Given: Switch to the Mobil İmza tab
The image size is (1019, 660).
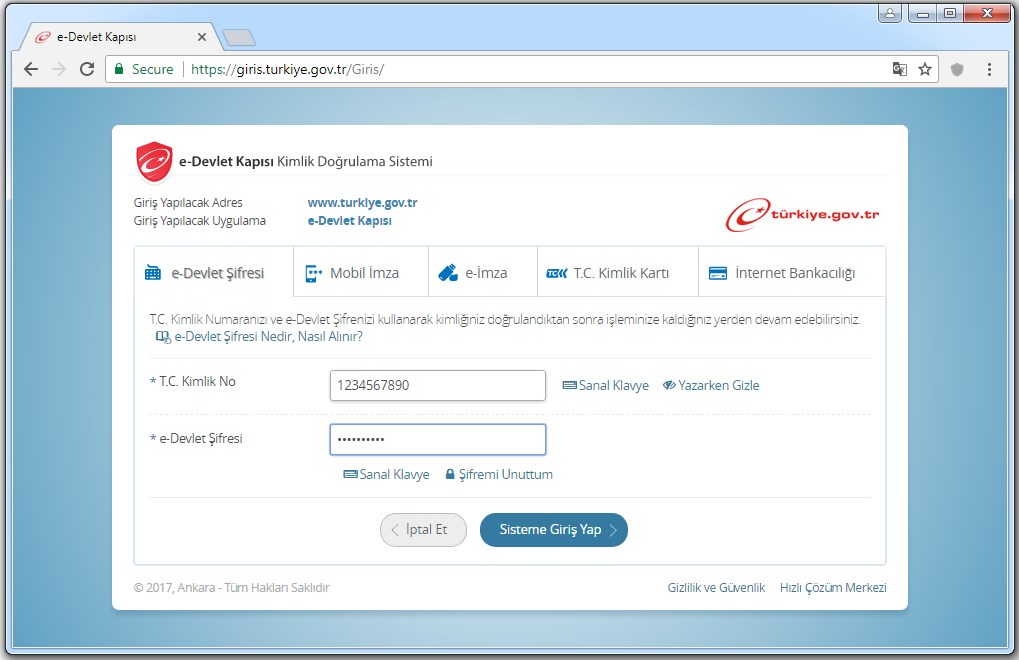Looking at the screenshot, I should click(361, 273).
